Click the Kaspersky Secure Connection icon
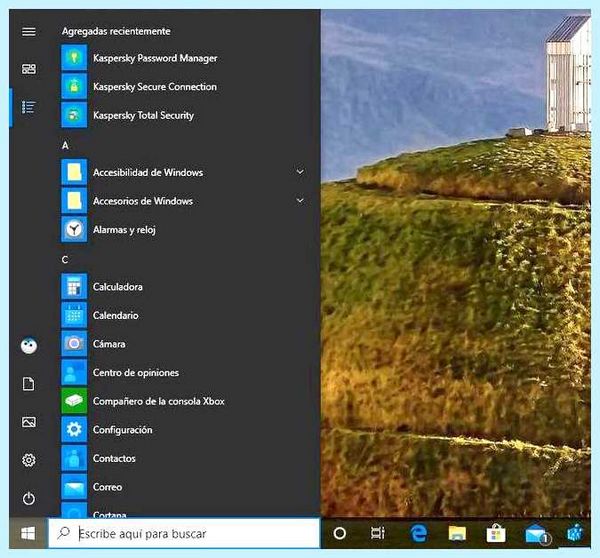Viewport: 600px width, 558px height. click(74, 86)
